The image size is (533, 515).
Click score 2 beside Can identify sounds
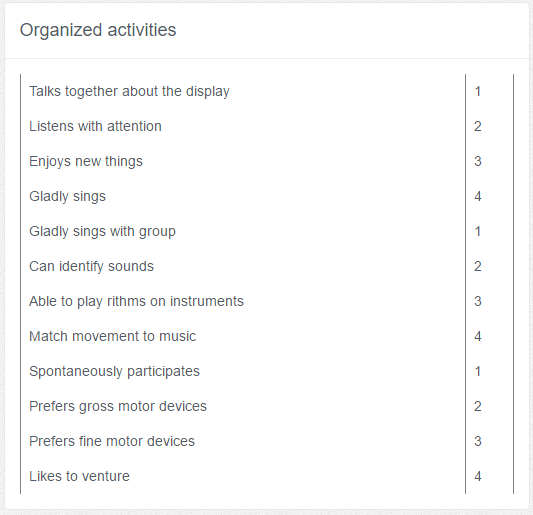(x=478, y=267)
